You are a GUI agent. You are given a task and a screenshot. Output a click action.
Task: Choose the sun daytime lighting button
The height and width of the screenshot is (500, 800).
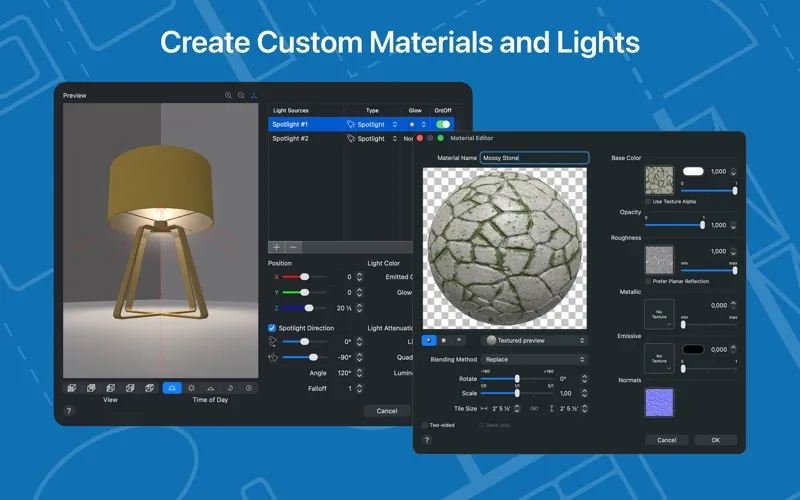pyautogui.click(x=191, y=388)
